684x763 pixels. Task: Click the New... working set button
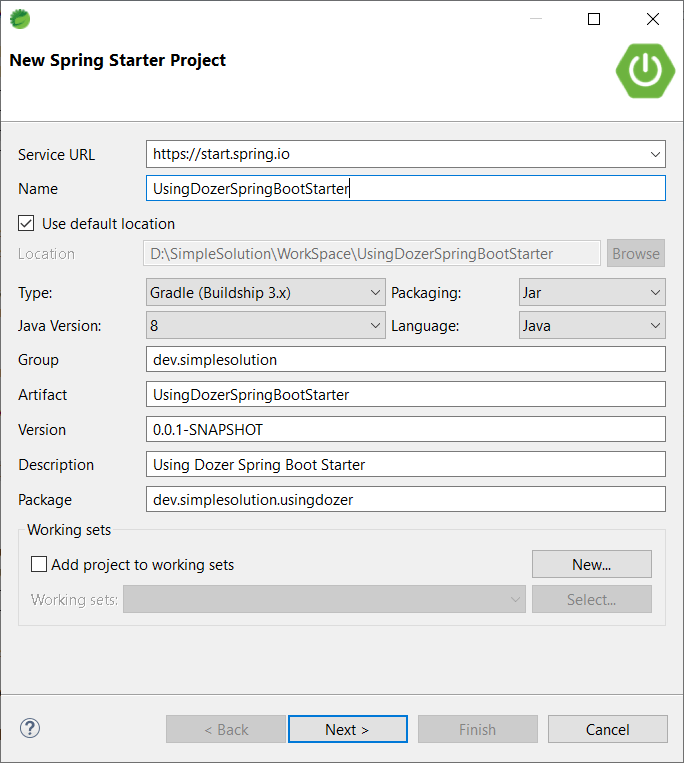click(x=592, y=564)
